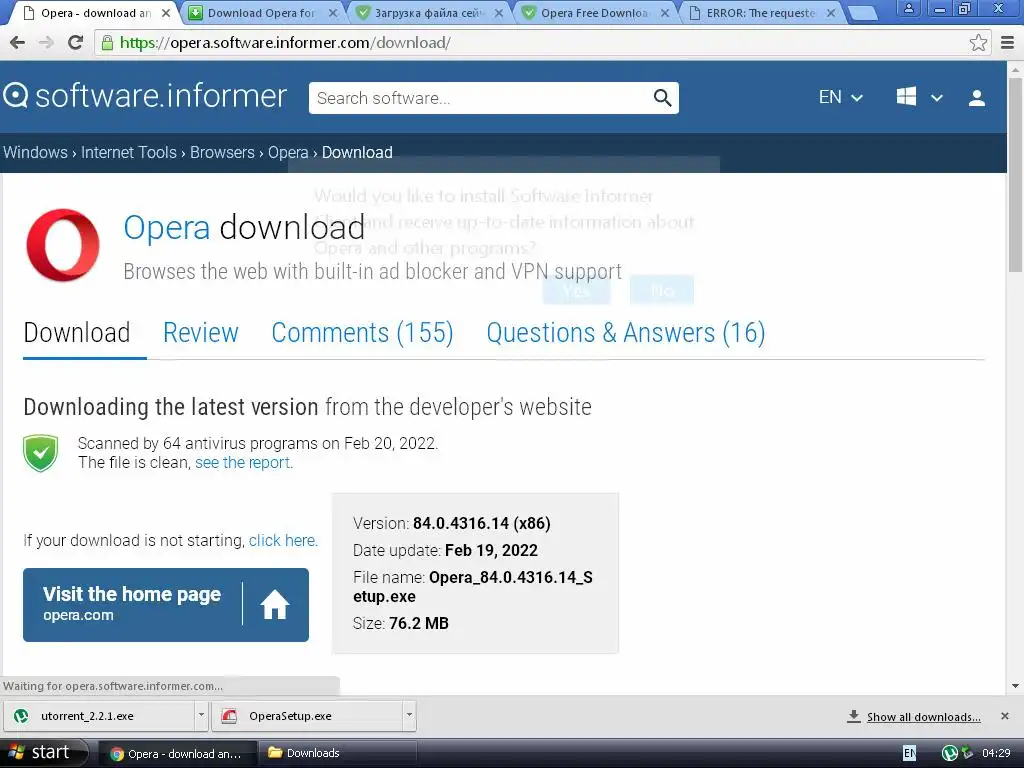The height and width of the screenshot is (768, 1024).
Task: Close the downloads bar
Action: tap(1004, 716)
